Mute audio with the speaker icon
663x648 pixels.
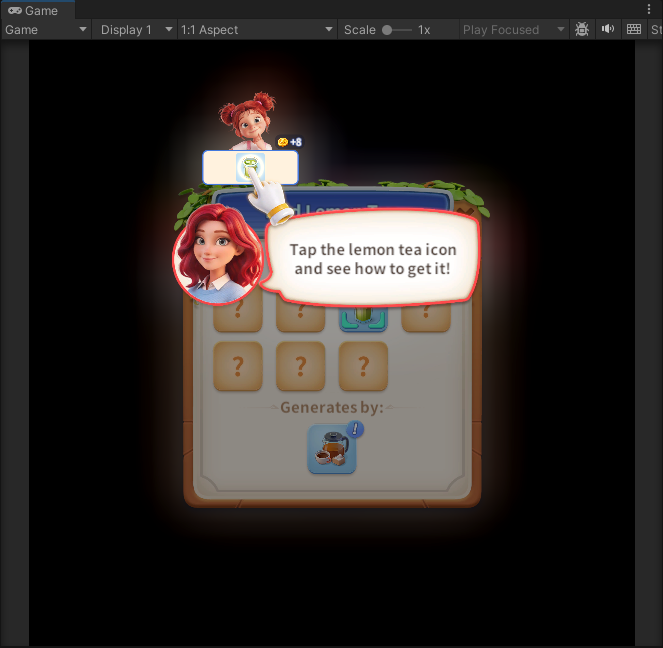pos(607,30)
